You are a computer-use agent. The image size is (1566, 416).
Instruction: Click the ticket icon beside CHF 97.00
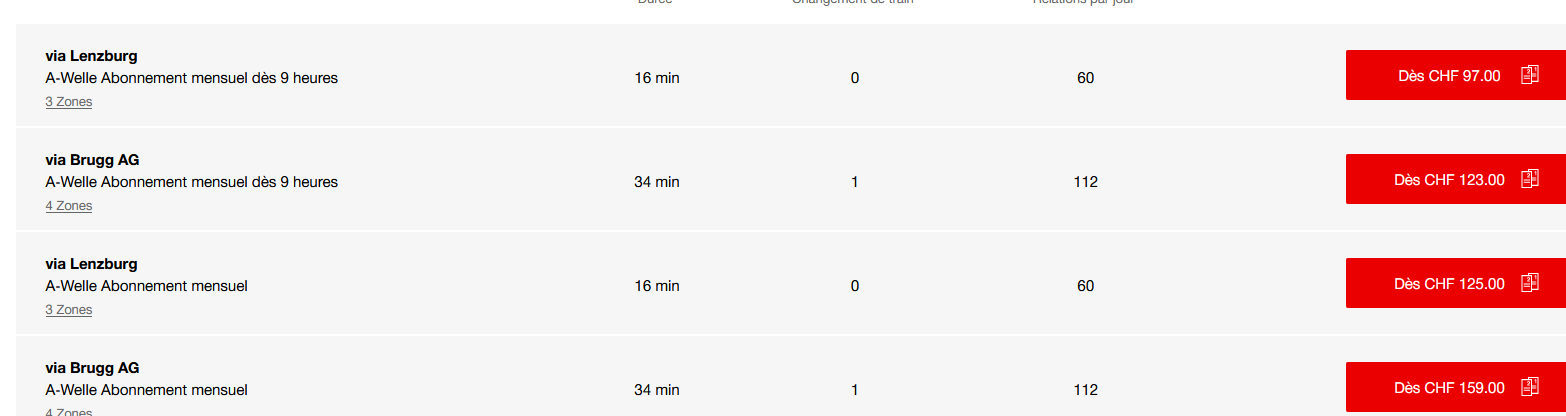[x=1529, y=75]
